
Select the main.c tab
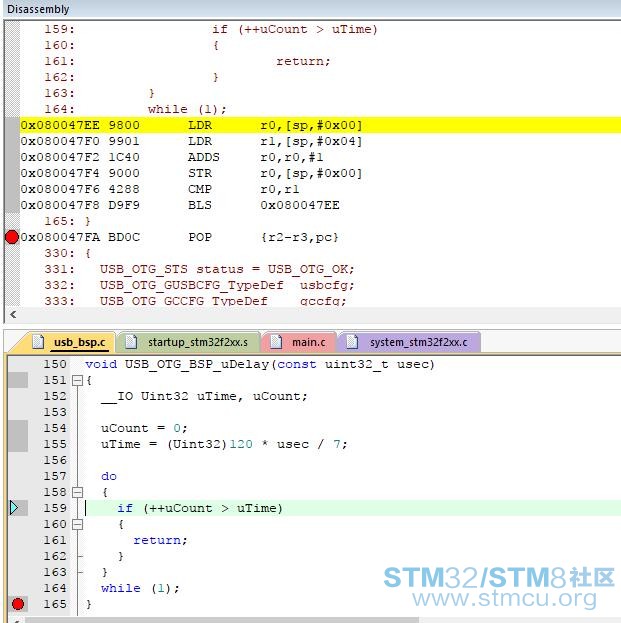(299, 342)
